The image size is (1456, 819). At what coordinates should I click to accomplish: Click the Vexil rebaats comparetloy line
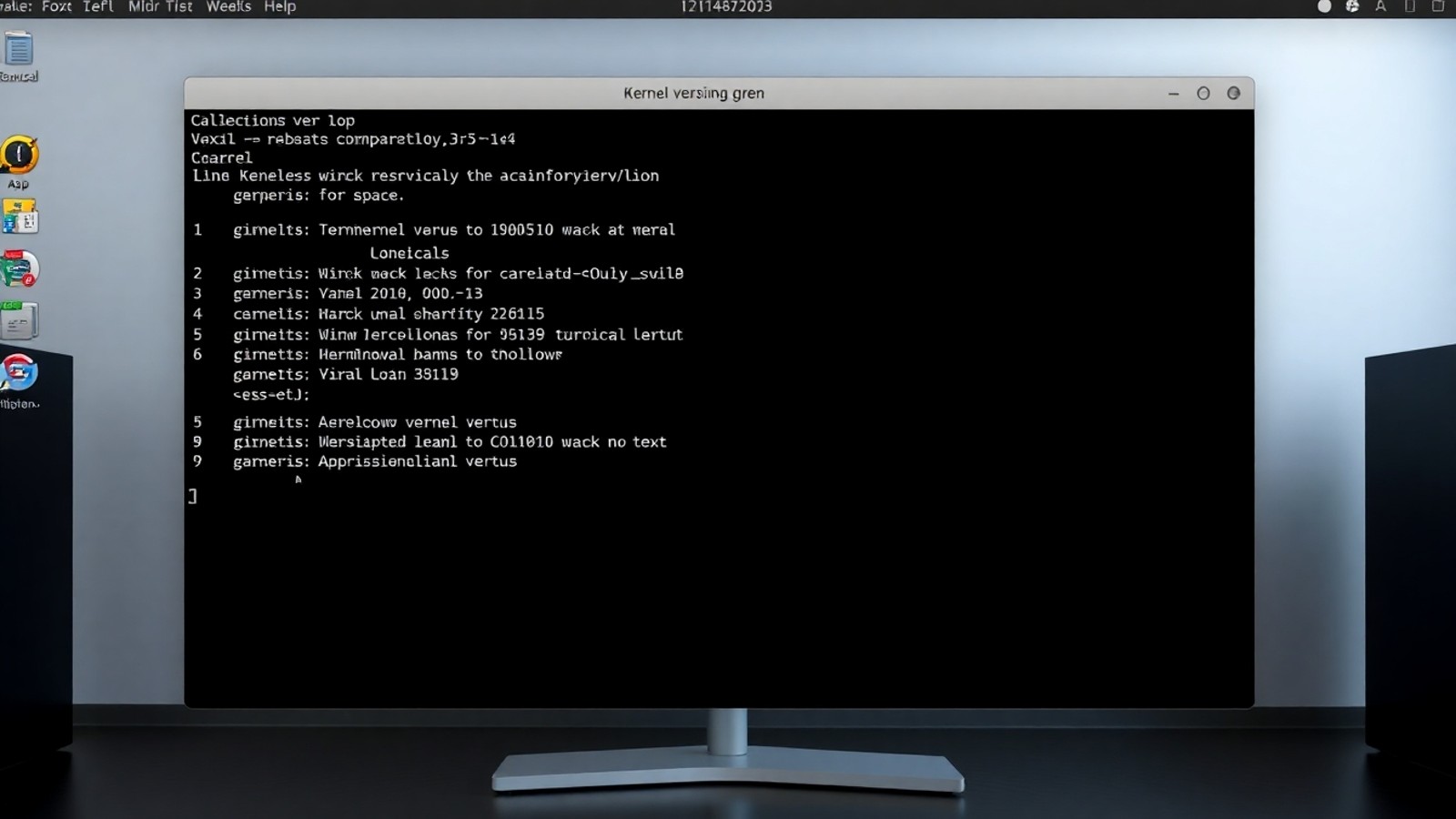353,139
